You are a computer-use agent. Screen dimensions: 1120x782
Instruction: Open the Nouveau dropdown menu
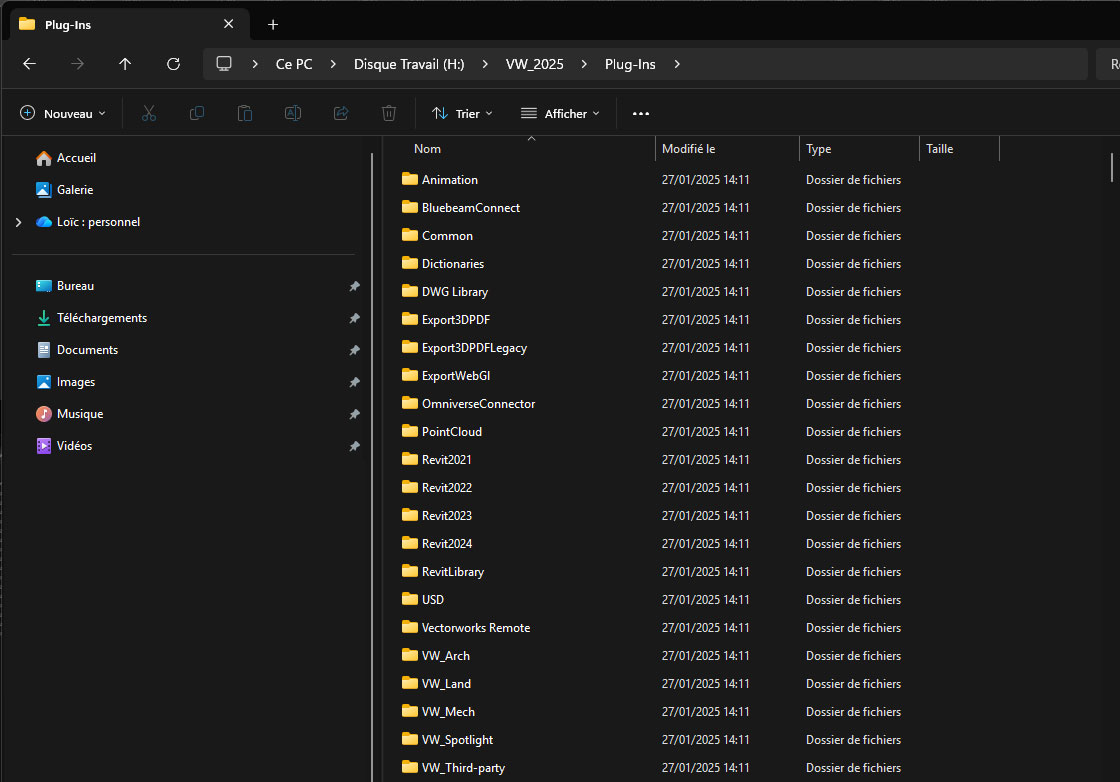pos(63,114)
